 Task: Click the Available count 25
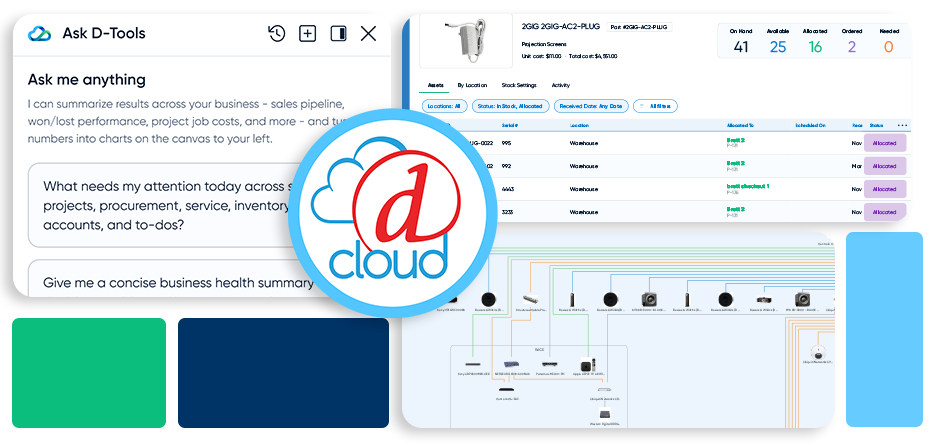pos(778,47)
